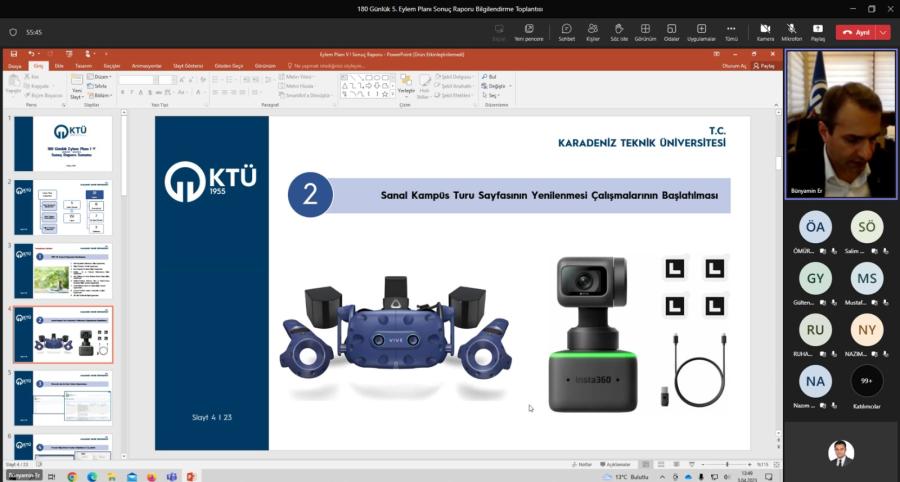The image size is (900, 482).
Task: Expand the shapes gallery more arrow
Action: (393, 94)
